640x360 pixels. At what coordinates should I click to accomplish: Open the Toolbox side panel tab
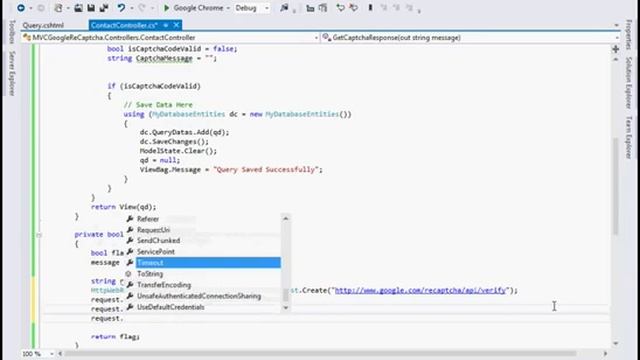click(12, 31)
